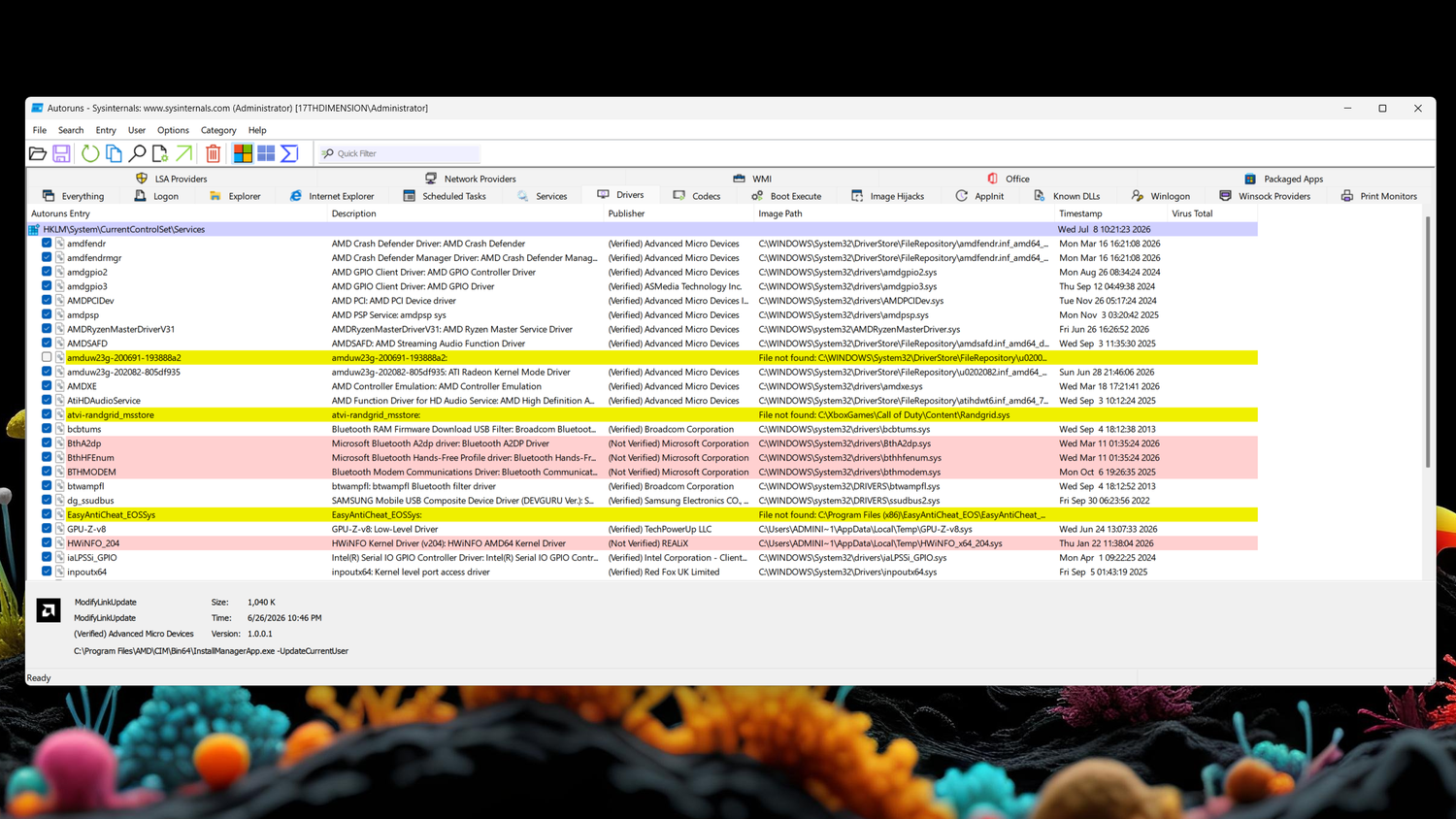
Task: Click the green Jump to Entry arrow icon
Action: (183, 153)
